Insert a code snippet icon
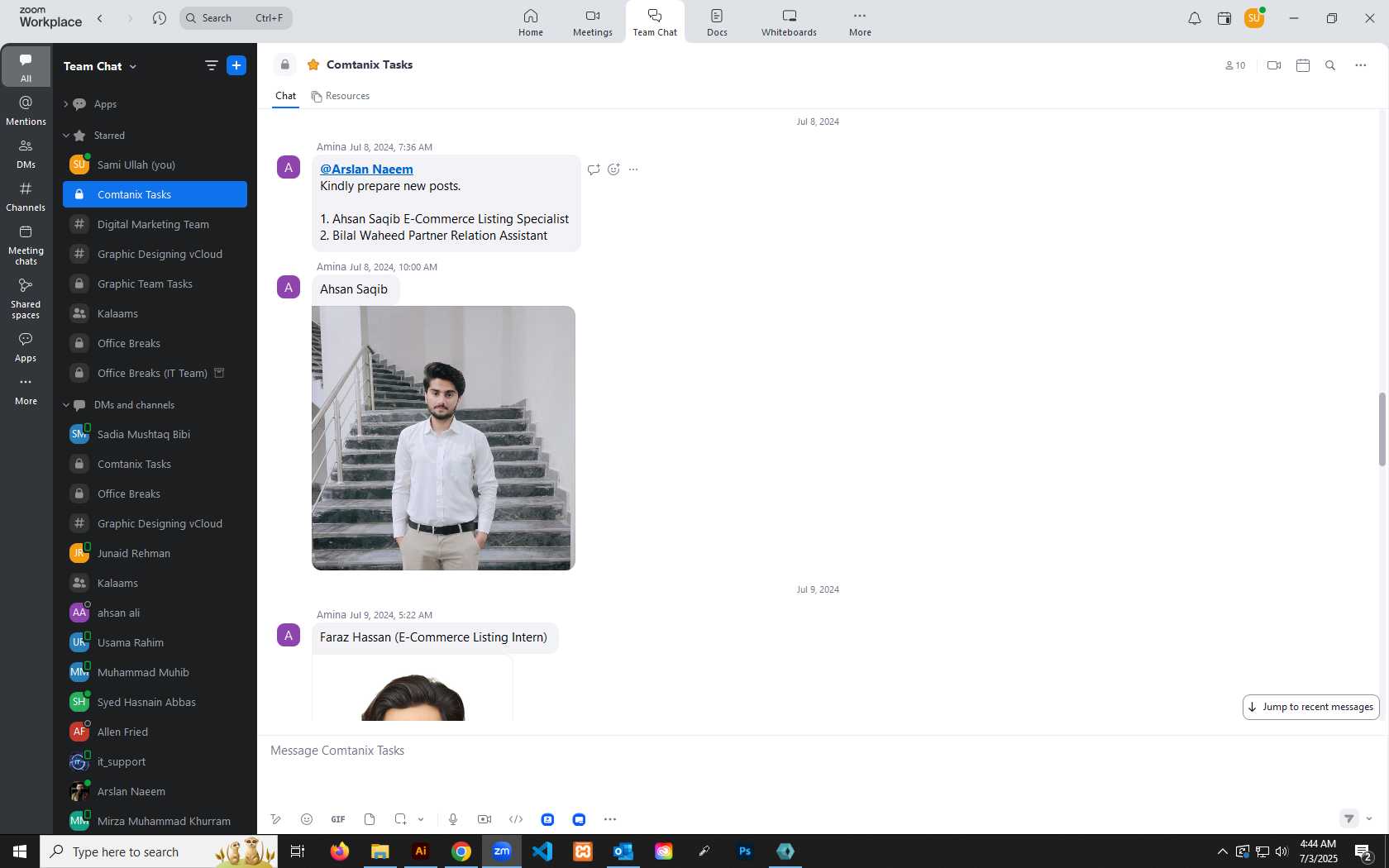 point(516,819)
